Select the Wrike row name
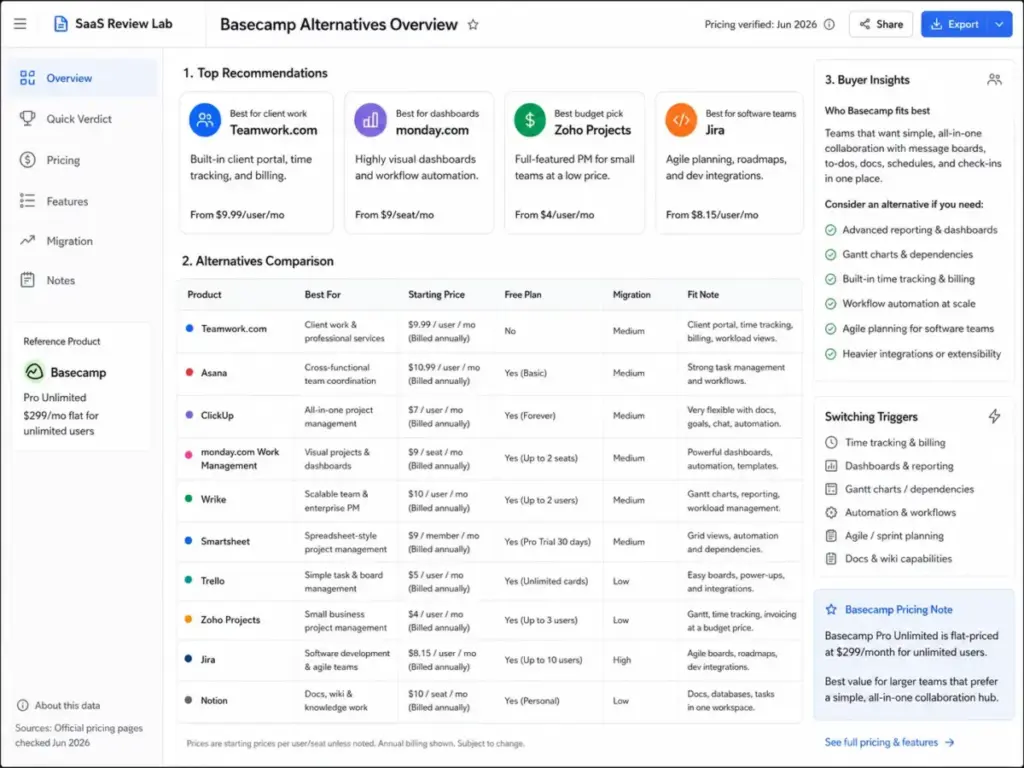 point(213,500)
